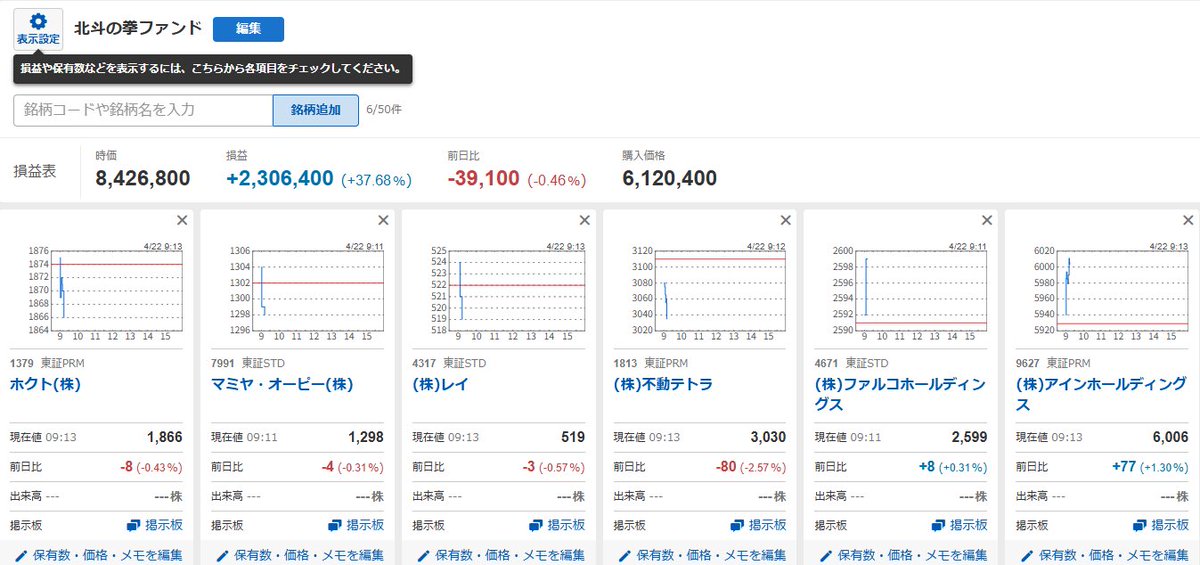Click 不動テトラ change -80 (-2.57%)
The height and width of the screenshot is (565, 1200).
click(751, 467)
